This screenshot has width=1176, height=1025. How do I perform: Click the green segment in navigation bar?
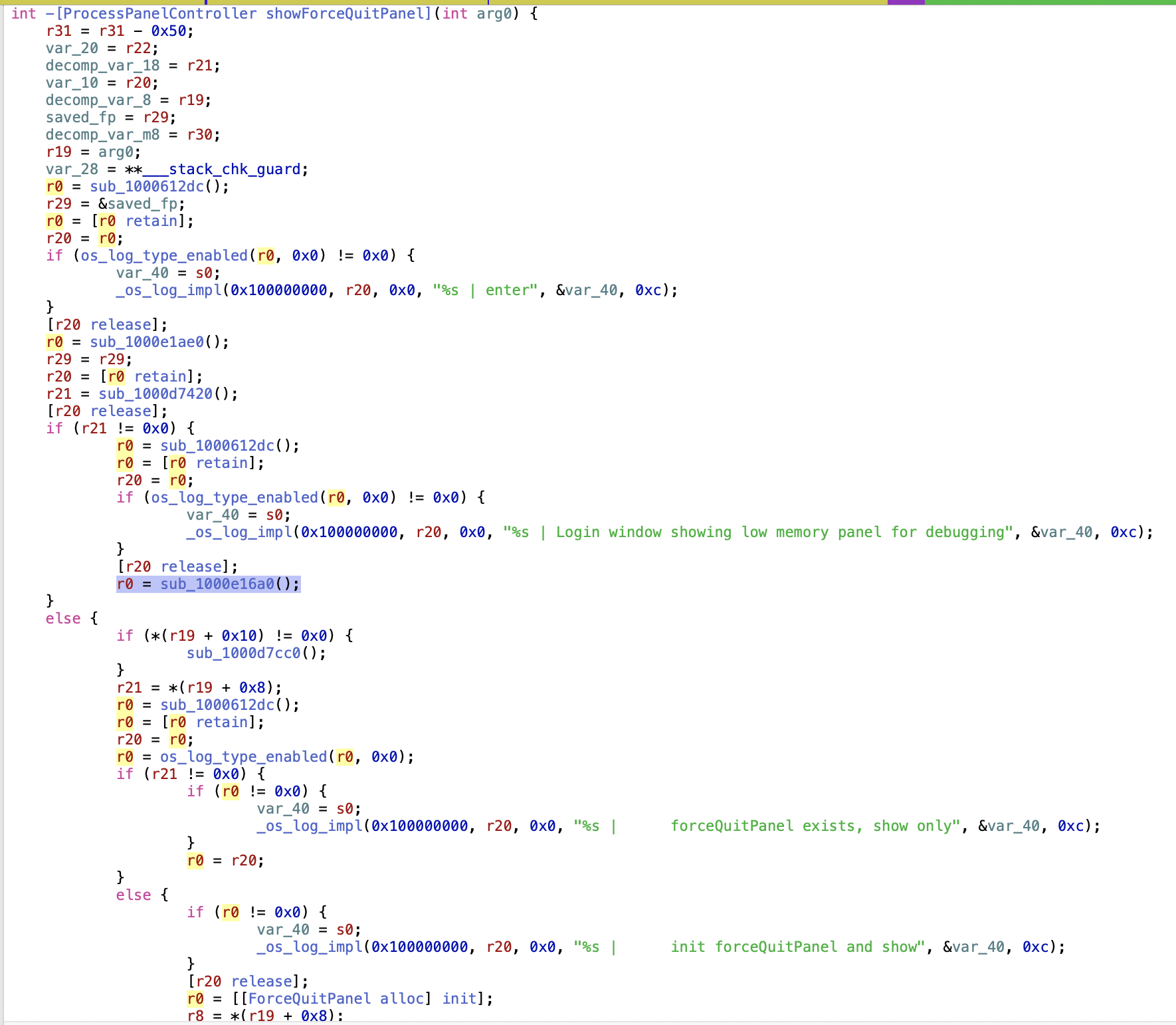[x=1050, y=2]
